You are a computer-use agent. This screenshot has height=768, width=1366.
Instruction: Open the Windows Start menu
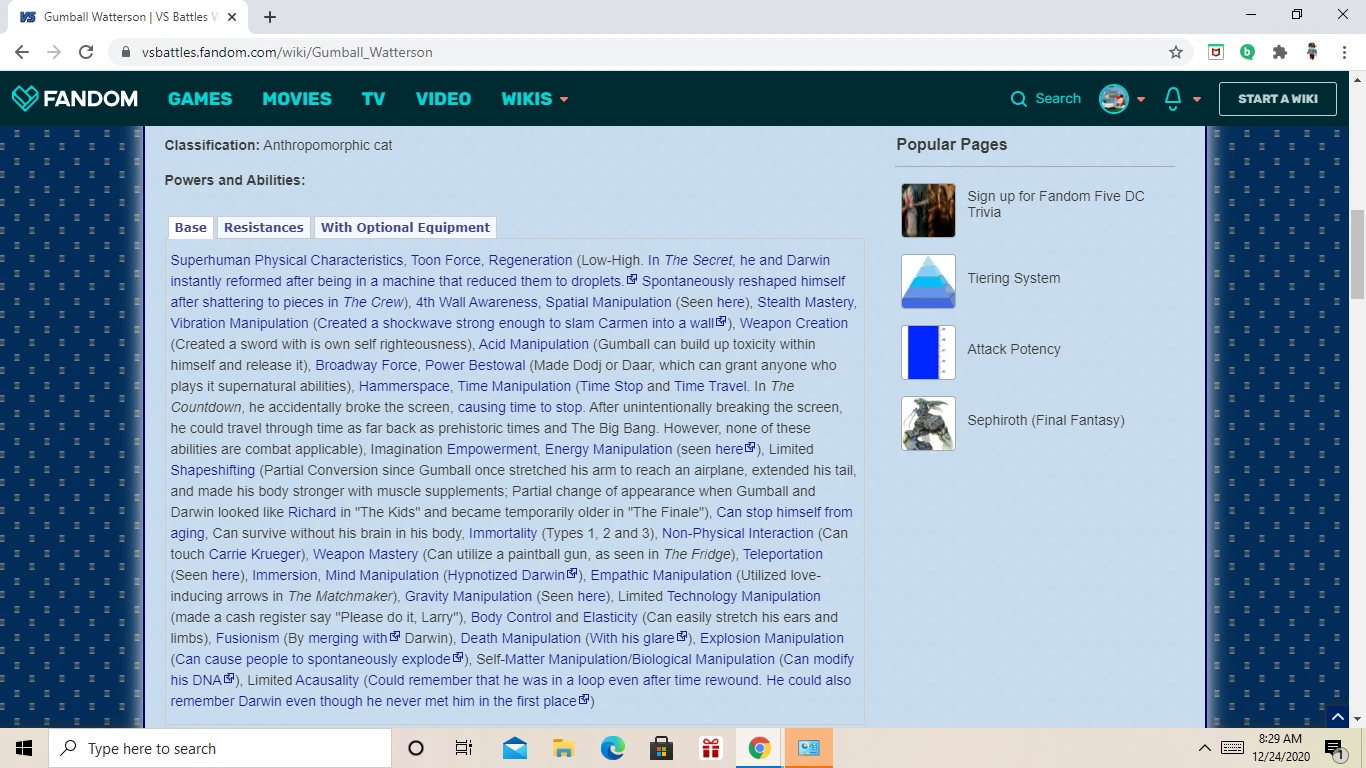click(24, 748)
